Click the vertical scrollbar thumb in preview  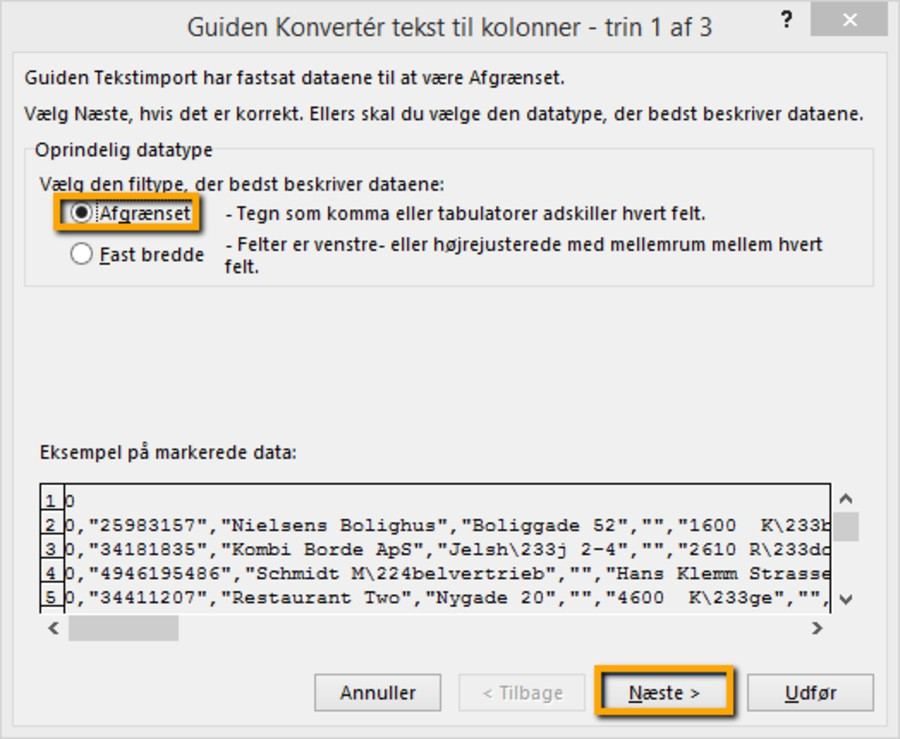pyautogui.click(x=845, y=525)
